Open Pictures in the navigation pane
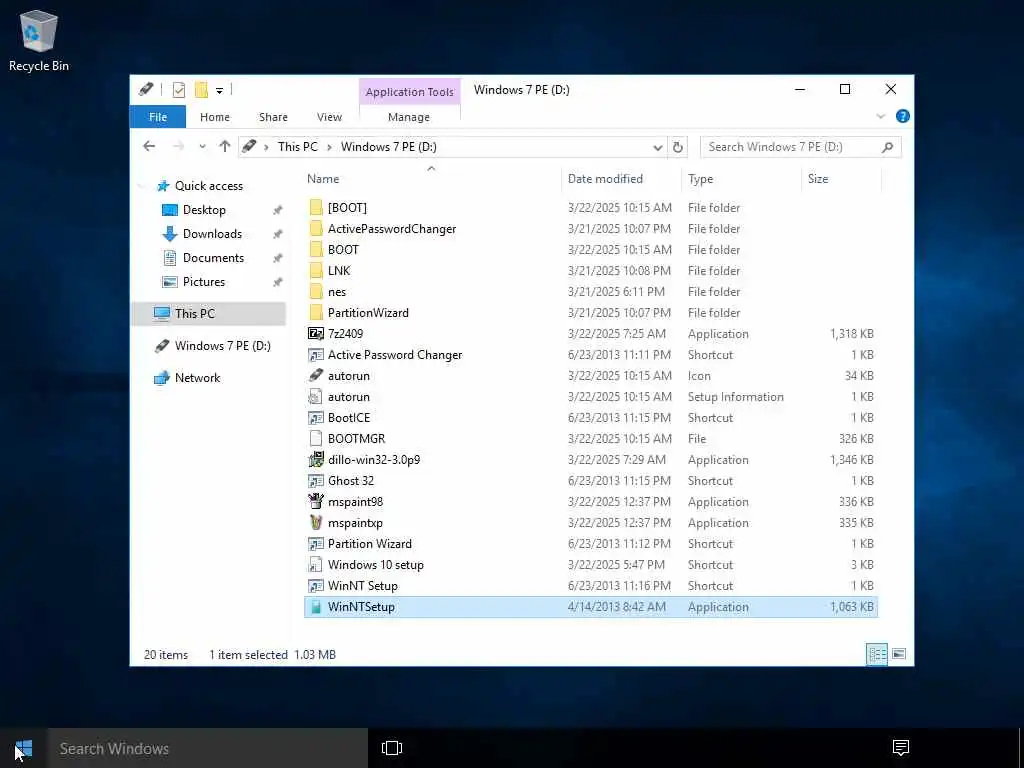 pyautogui.click(x=204, y=282)
